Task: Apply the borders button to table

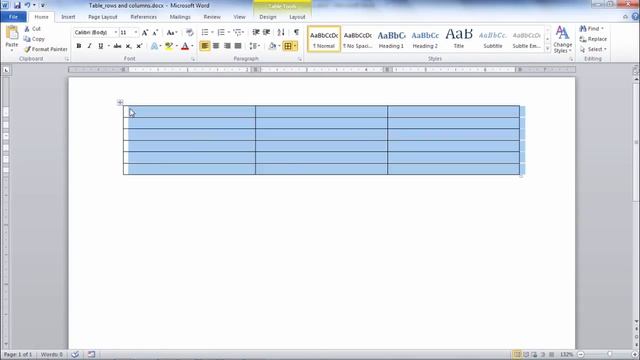Action: [x=288, y=46]
